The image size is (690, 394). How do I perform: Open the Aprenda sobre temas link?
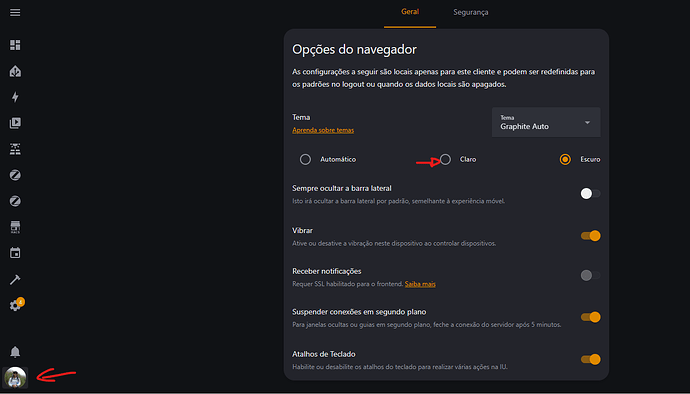323,130
